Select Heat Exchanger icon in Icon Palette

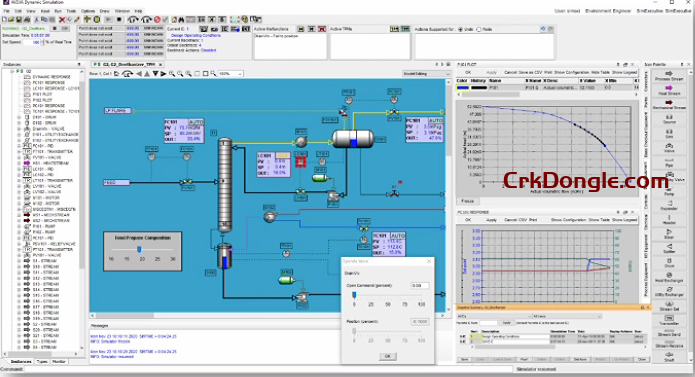coord(669,277)
